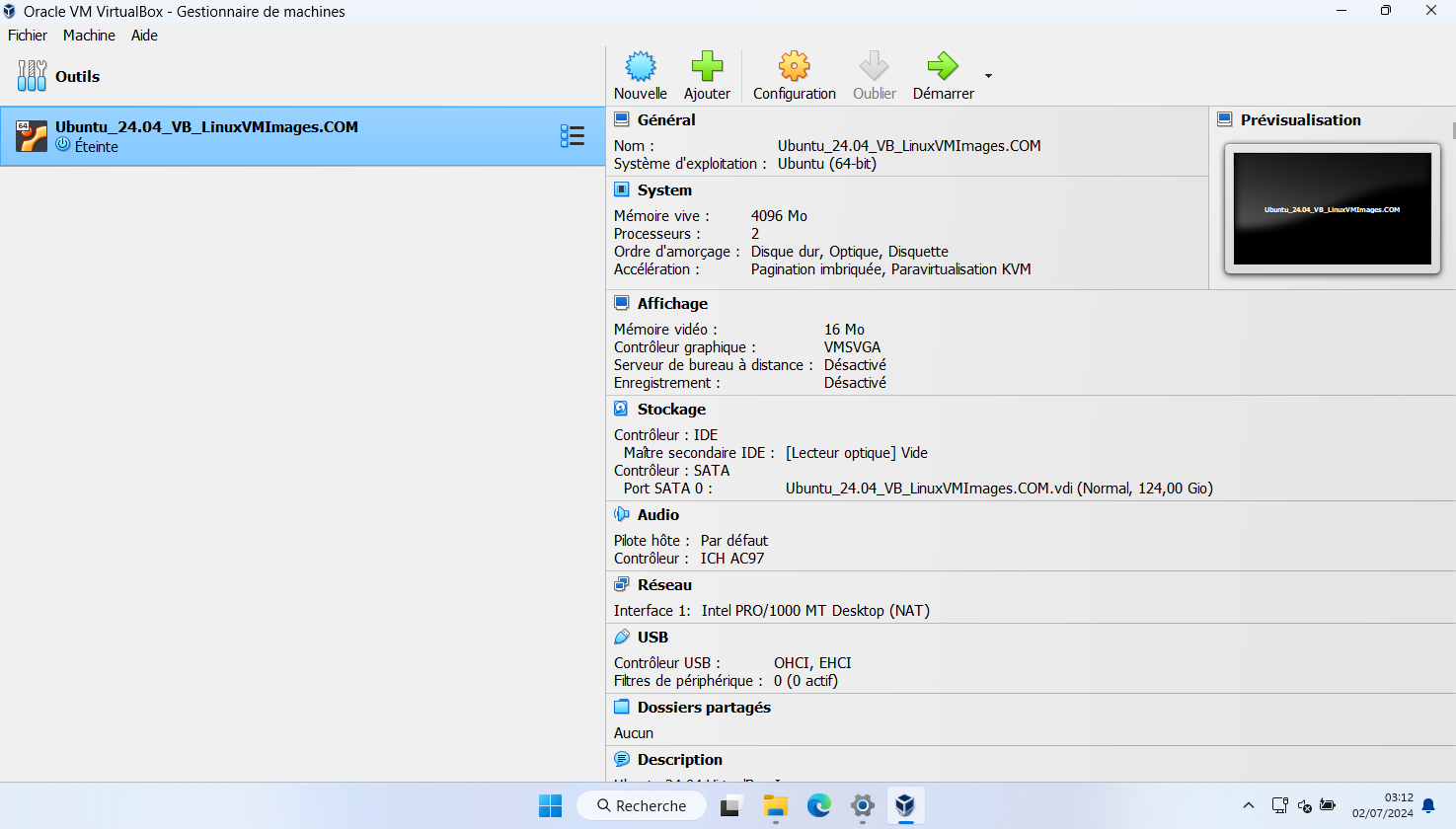Image resolution: width=1456 pixels, height=829 pixels.
Task: Click the Nouvelle blue starburst icon
Action: click(641, 66)
